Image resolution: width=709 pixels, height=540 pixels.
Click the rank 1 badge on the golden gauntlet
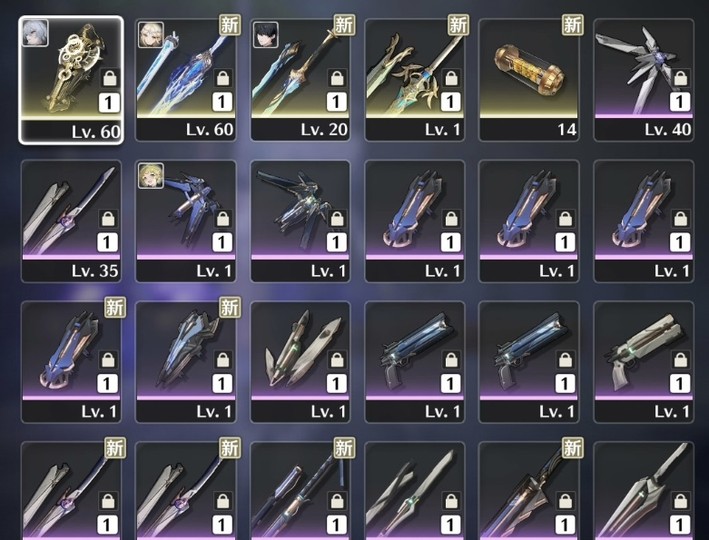(x=109, y=103)
